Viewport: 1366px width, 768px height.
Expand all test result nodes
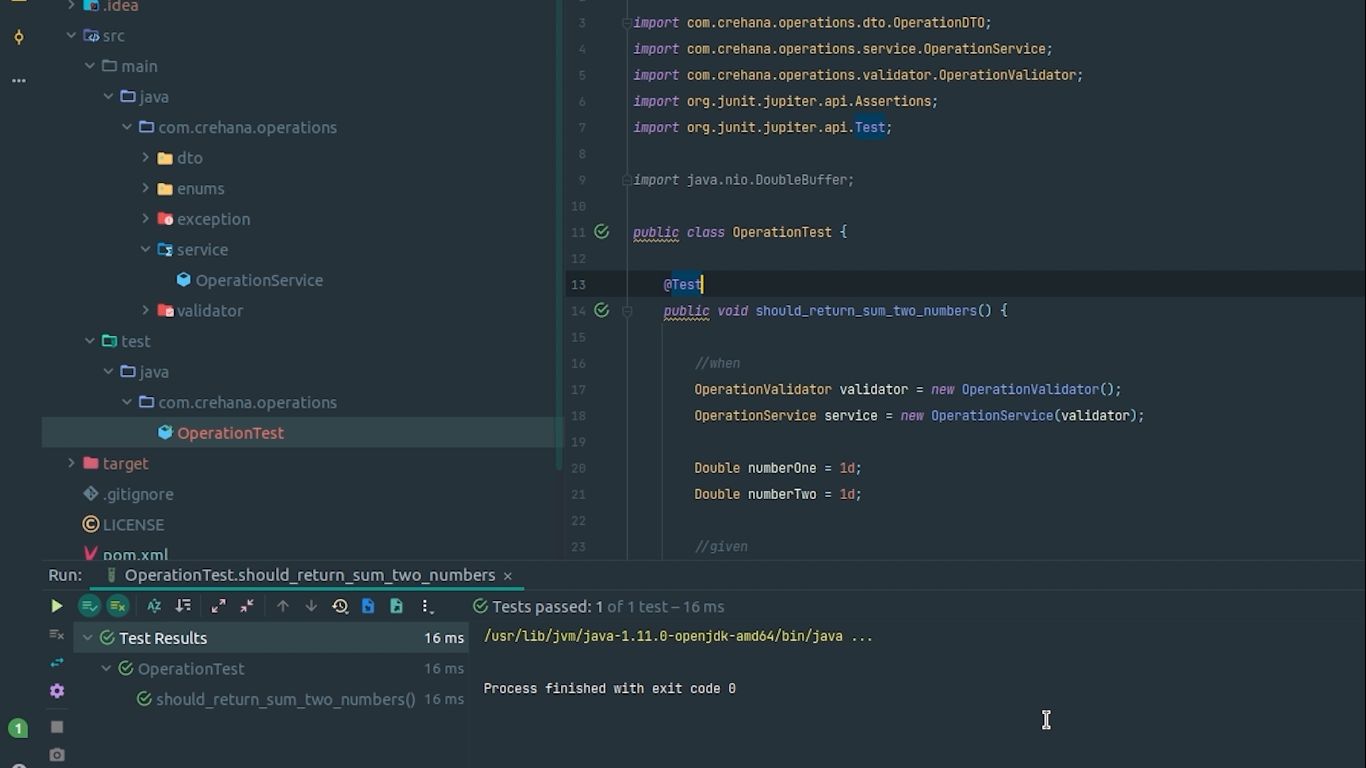point(218,606)
